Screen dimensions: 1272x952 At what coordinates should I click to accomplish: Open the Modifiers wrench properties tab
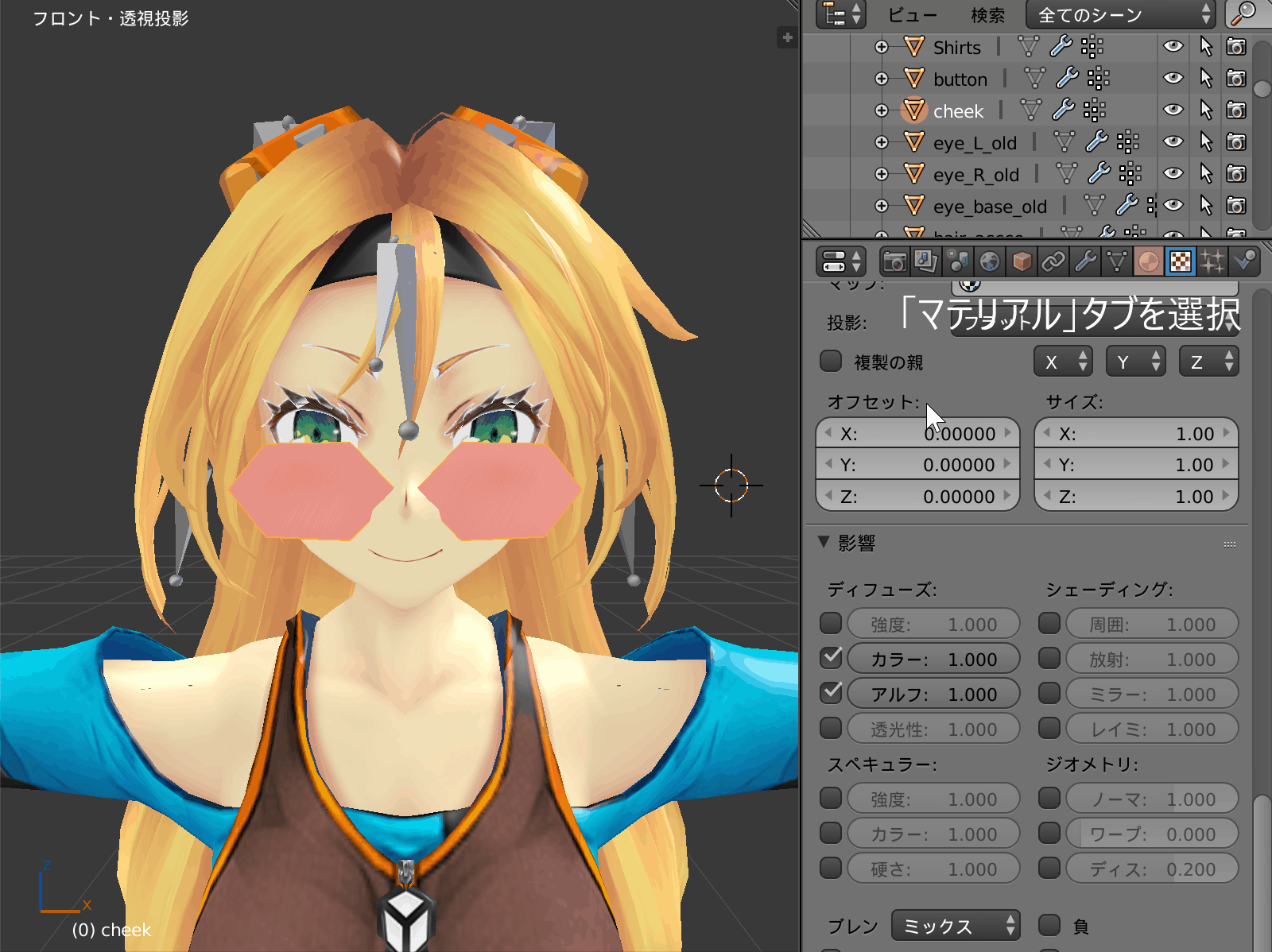pyautogui.click(x=1085, y=261)
